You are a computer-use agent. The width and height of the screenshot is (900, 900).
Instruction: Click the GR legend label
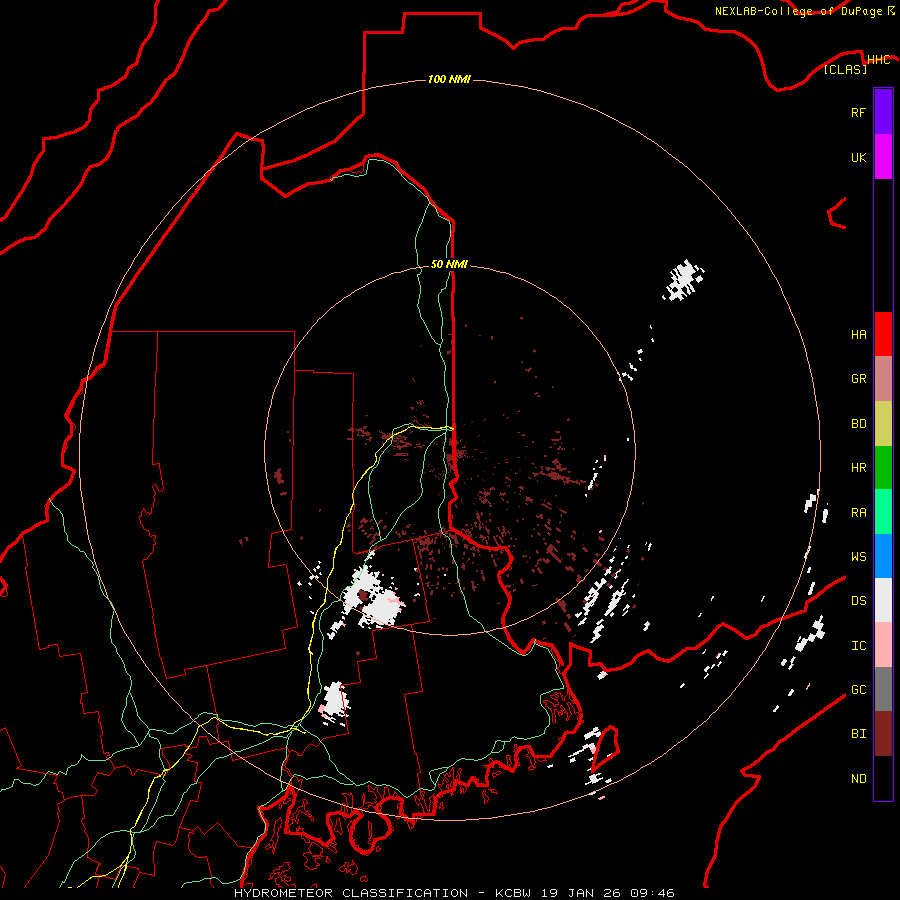click(858, 379)
